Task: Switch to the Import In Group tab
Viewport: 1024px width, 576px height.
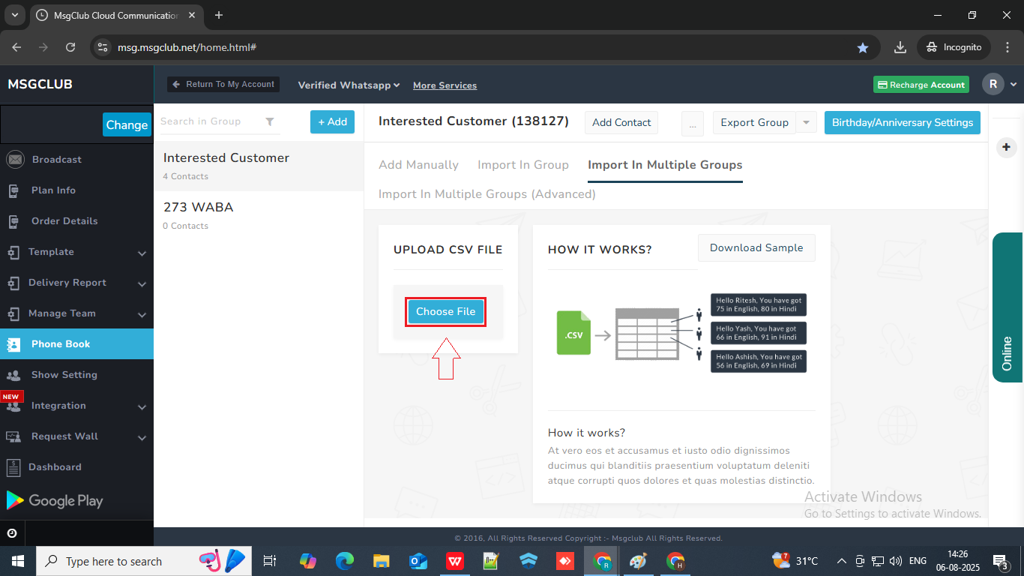Action: click(523, 165)
